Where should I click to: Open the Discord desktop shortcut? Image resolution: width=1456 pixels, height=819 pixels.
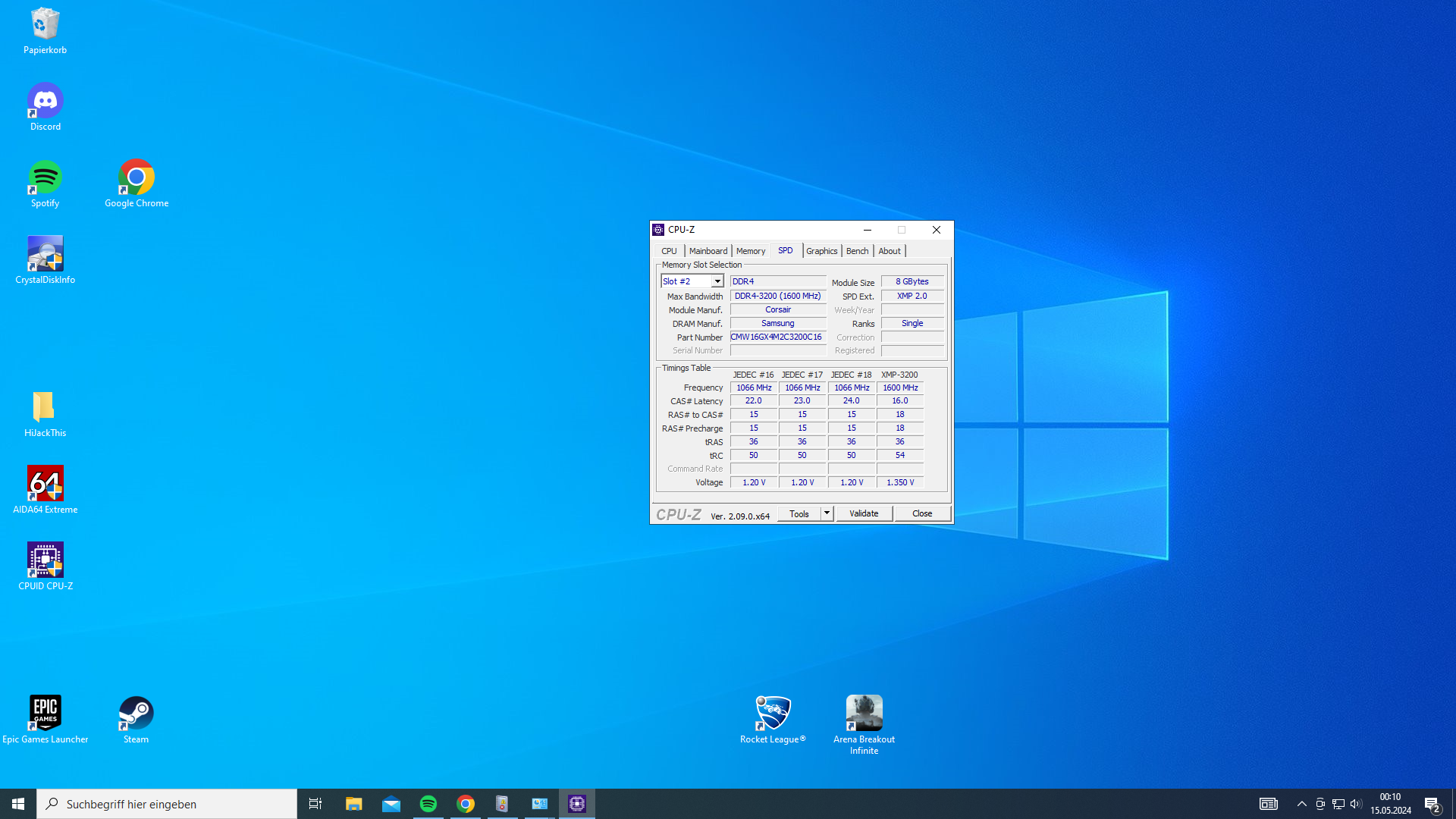45,102
